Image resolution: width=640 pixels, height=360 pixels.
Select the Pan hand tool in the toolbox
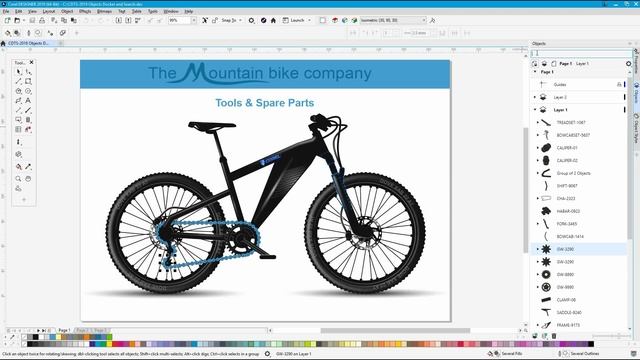pyautogui.click(x=28, y=179)
